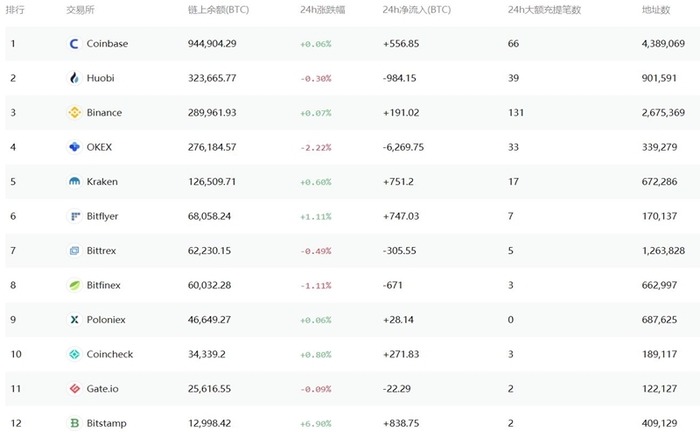Open the Gate.io exchange name

(x=103, y=388)
